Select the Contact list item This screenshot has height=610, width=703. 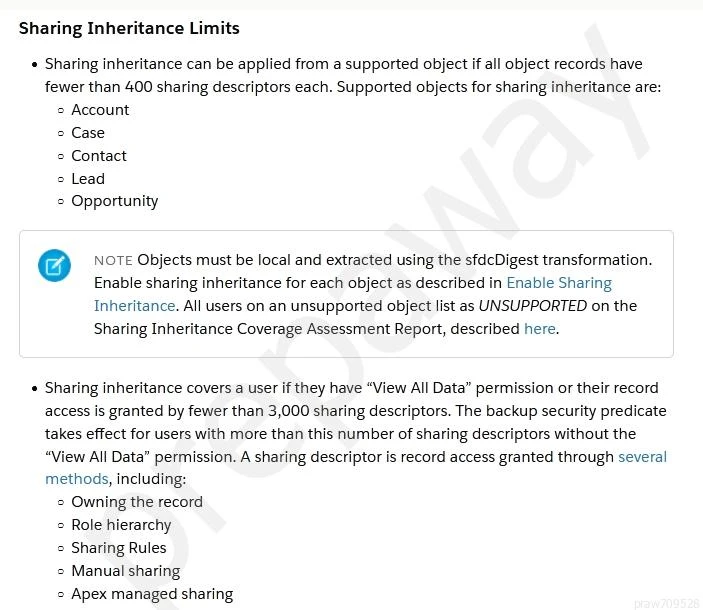coord(99,156)
